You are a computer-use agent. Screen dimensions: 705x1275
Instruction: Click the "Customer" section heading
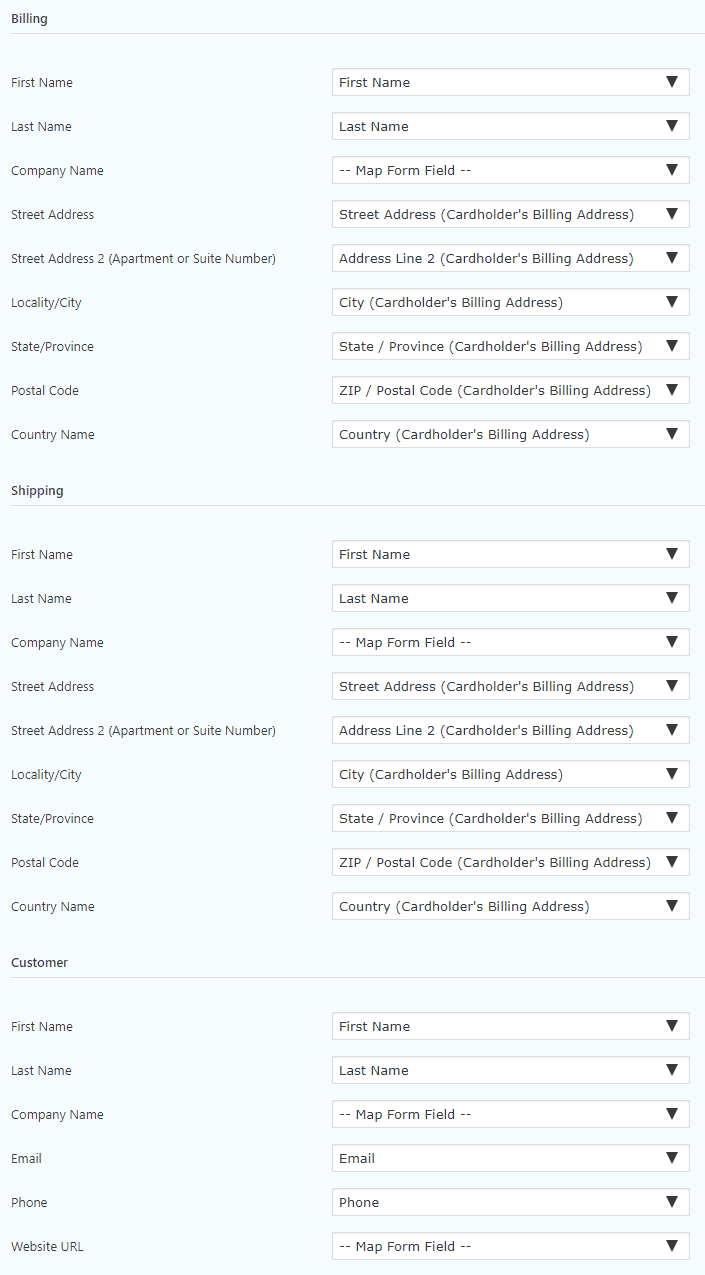coord(39,962)
